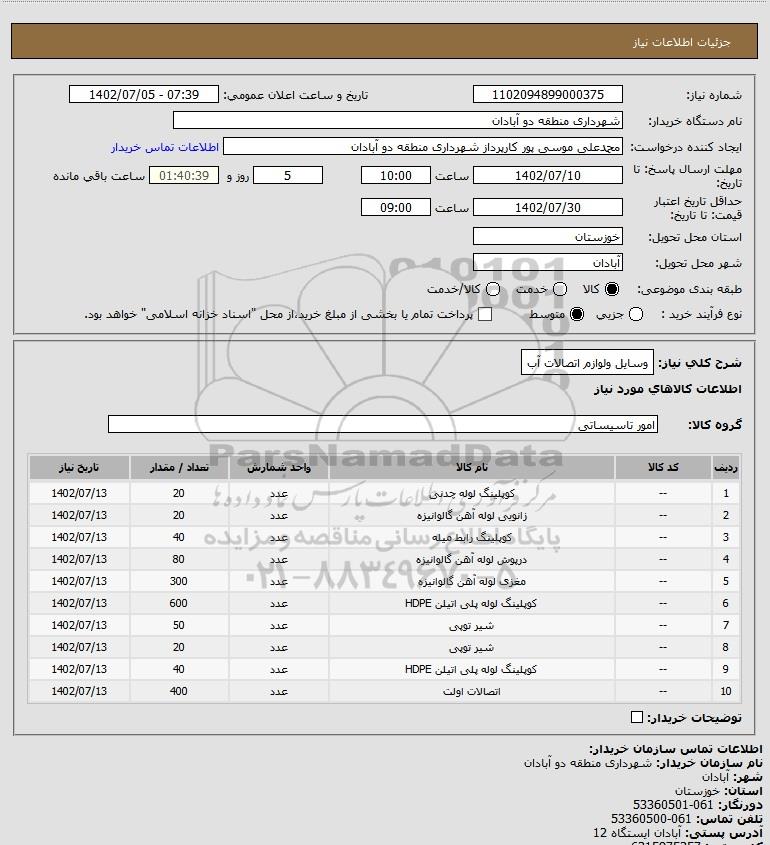Select item name مغزی لوله آهن گالوانیزه

click(471, 581)
